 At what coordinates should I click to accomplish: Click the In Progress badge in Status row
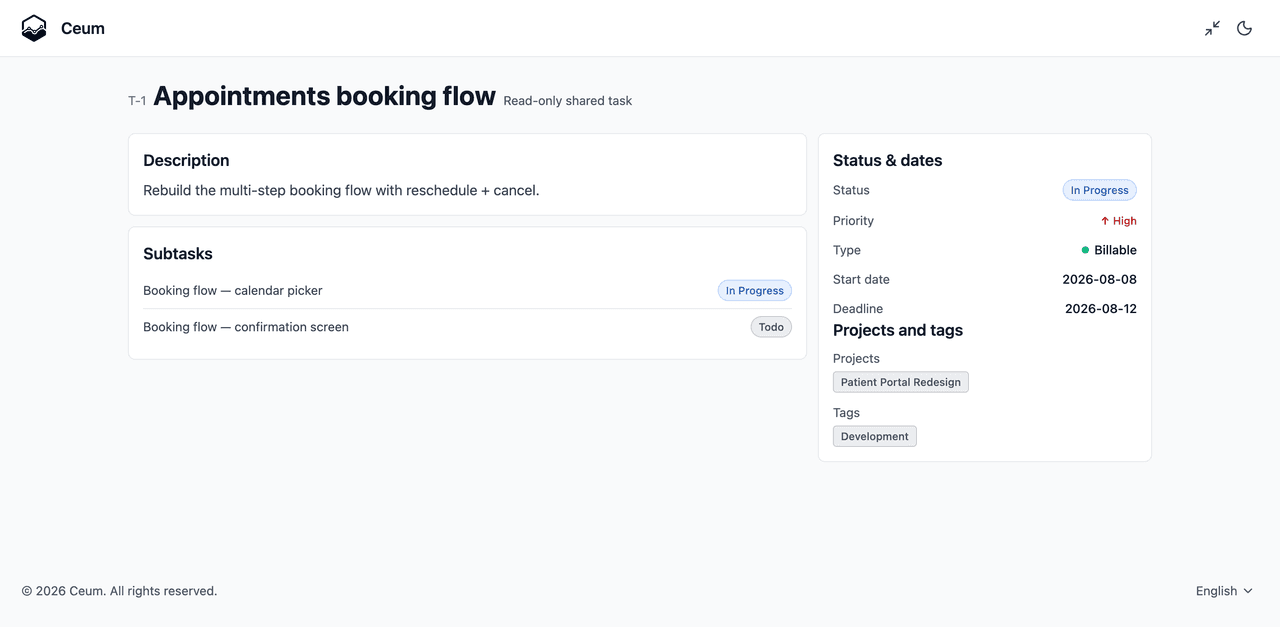pos(1100,190)
